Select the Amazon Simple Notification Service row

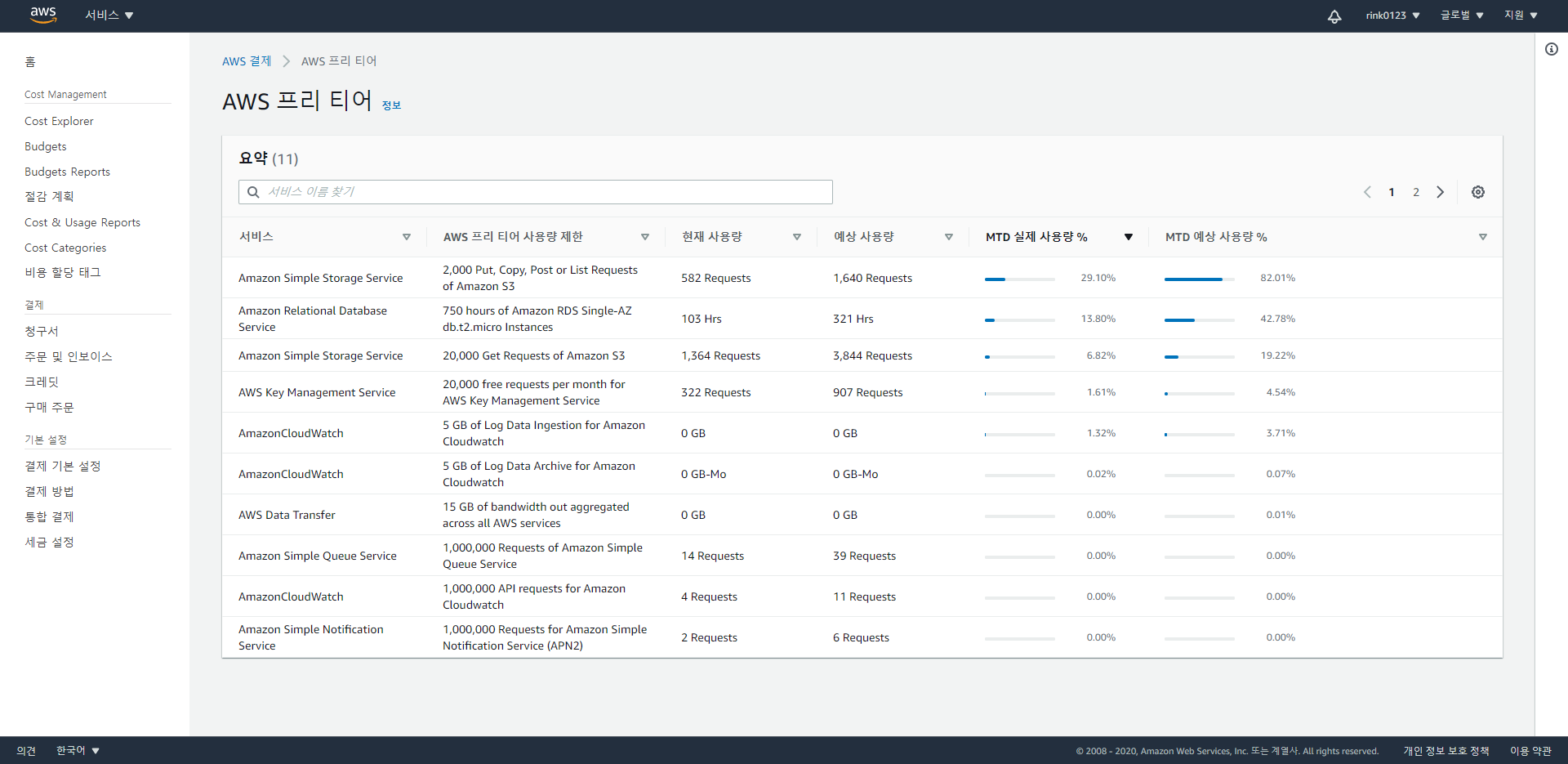[x=862, y=637]
